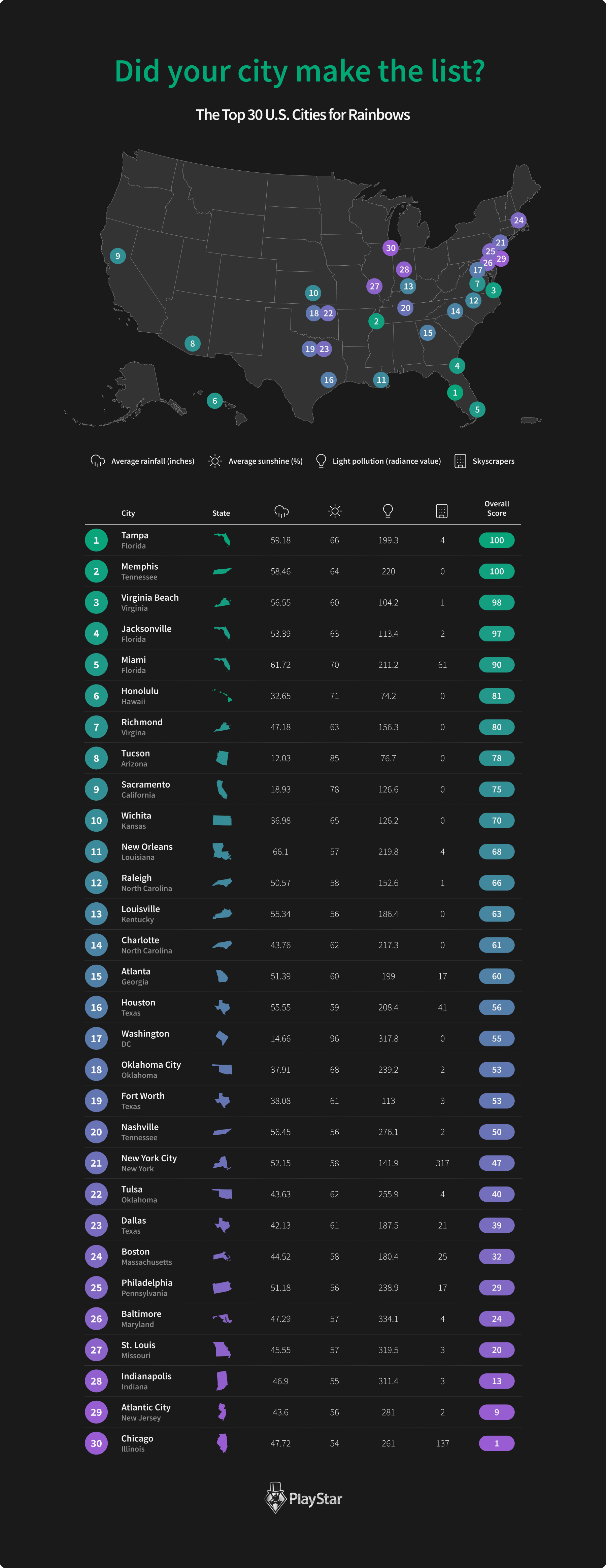The width and height of the screenshot is (606, 1568).
Task: Click the city name 'Oklahoma City'
Action: 151,1065
